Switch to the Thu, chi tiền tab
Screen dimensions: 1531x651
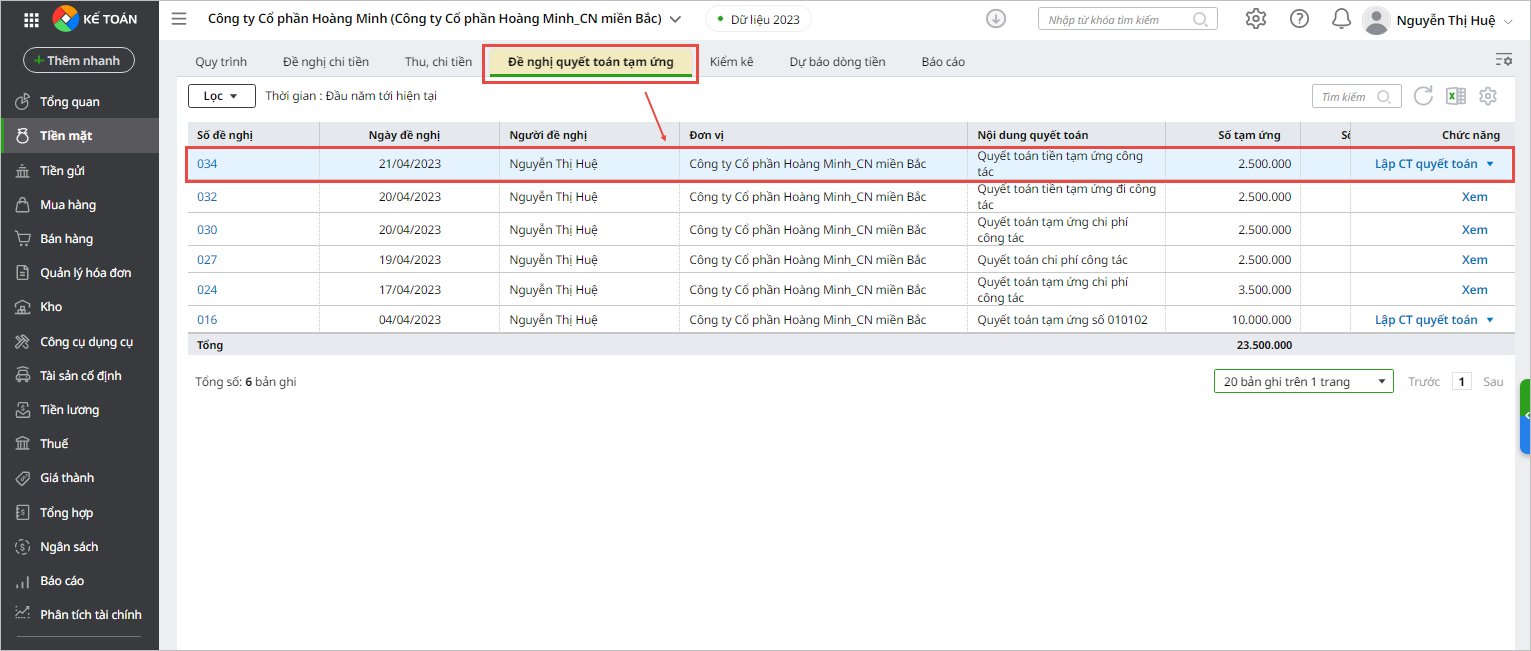[x=438, y=62]
